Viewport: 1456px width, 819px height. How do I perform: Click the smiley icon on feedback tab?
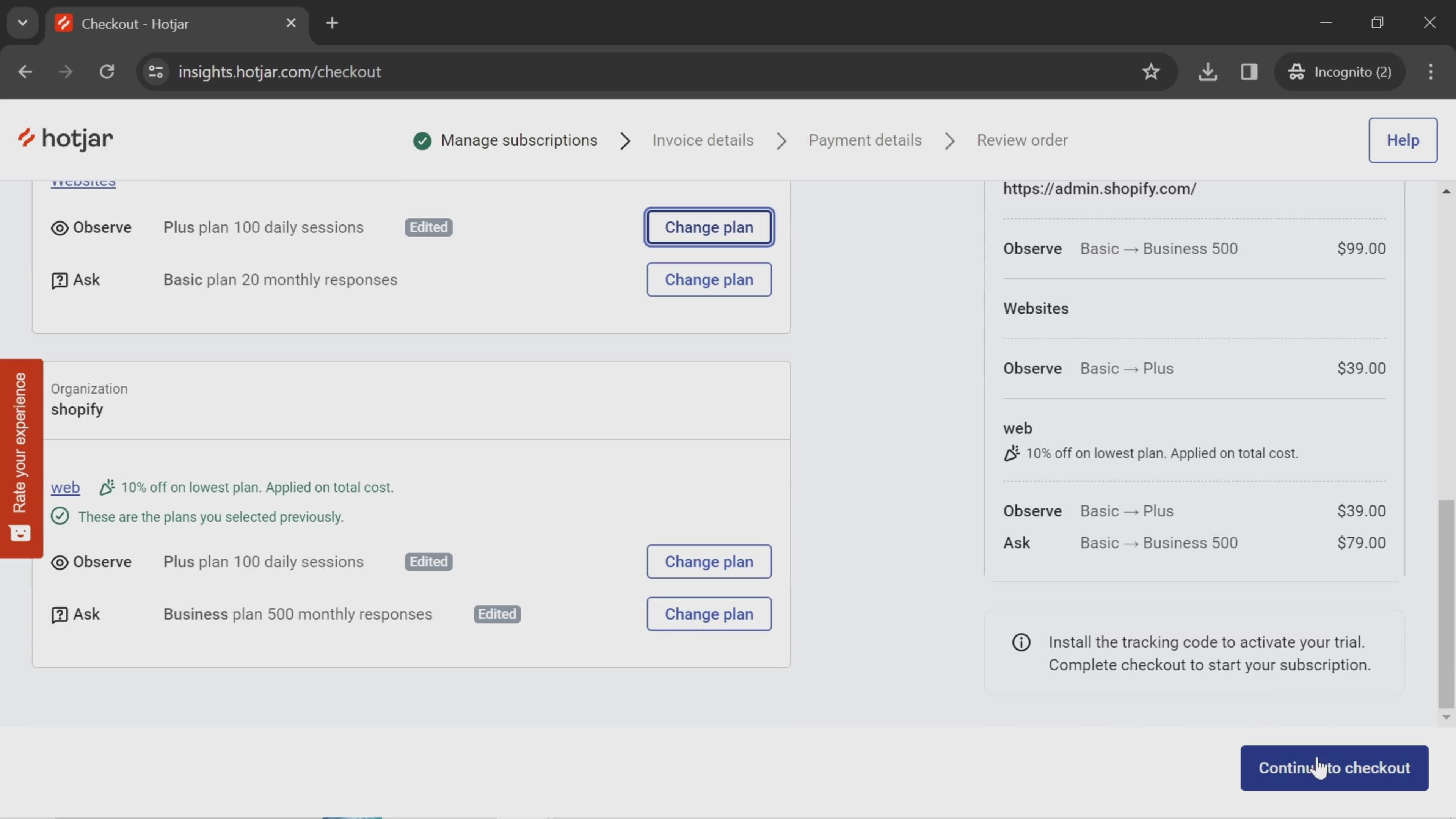20,533
